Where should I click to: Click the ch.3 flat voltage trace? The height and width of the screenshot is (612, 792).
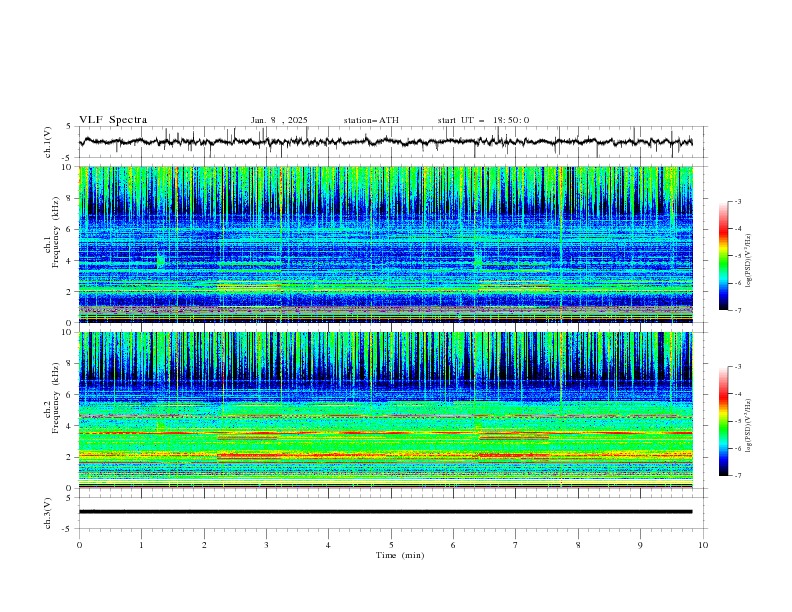point(385,512)
